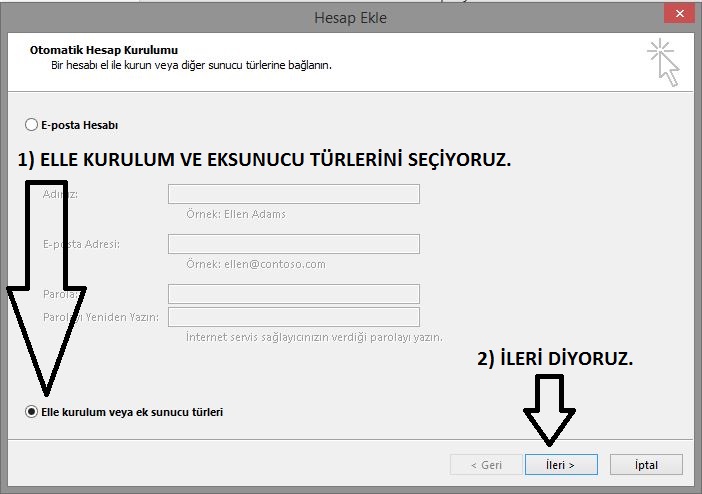Click the internet servis sağlayıcı password hint
Screen dimensions: 702x494
tap(314, 337)
